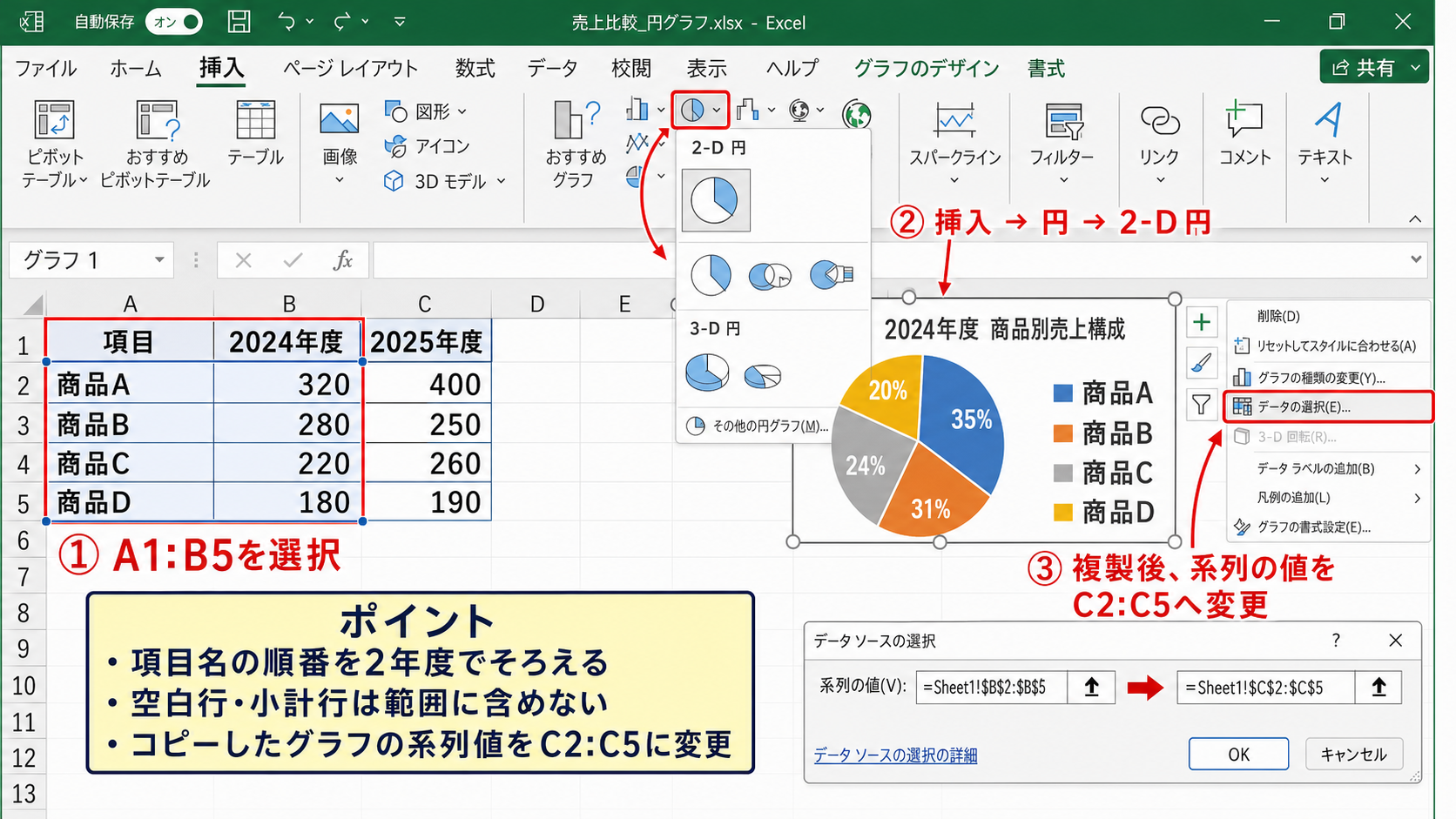
Task: Open the スパークライン sparklines group
Action: point(955,144)
